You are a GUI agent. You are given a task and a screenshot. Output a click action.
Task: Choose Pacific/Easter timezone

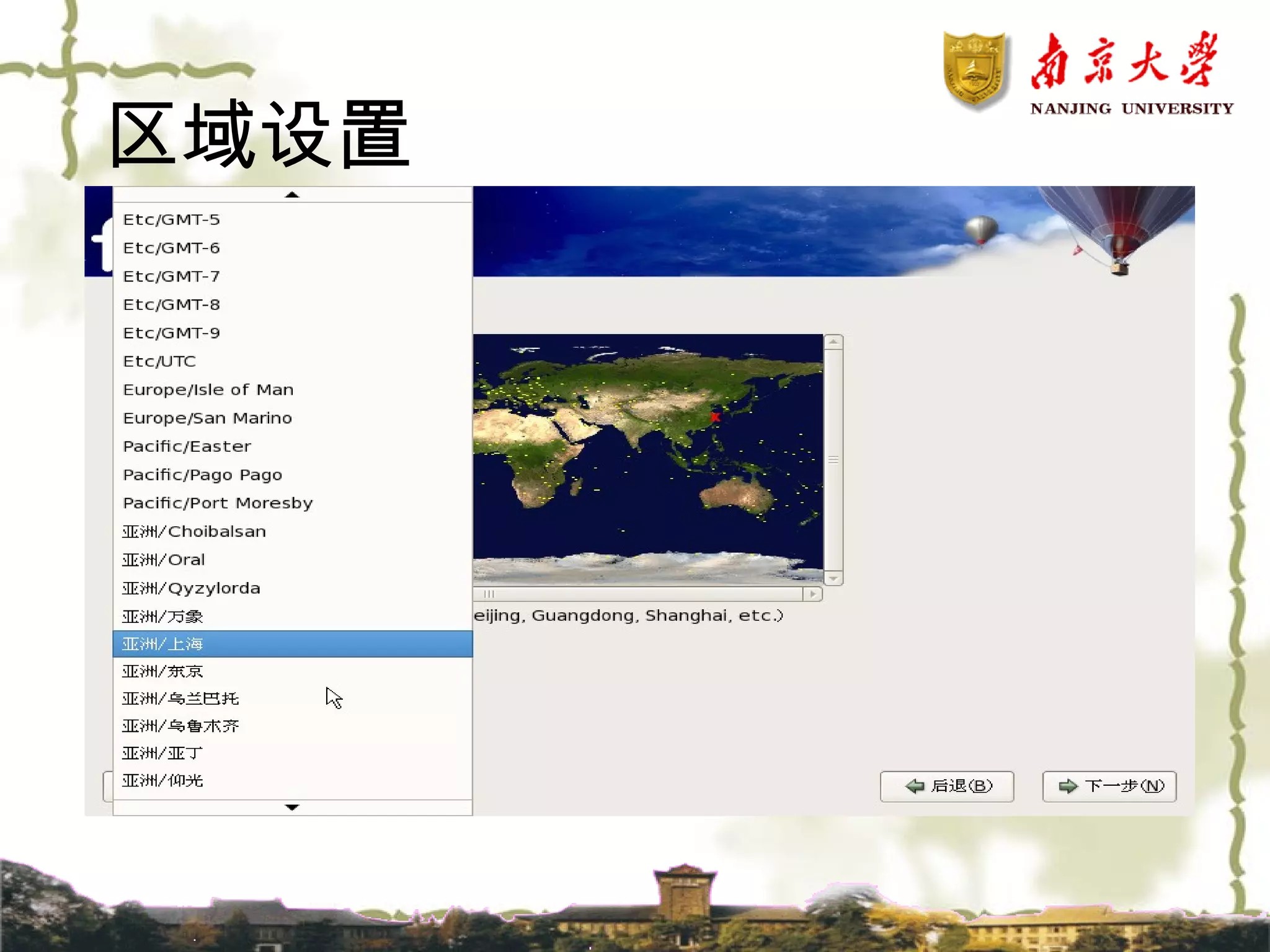[292, 446]
